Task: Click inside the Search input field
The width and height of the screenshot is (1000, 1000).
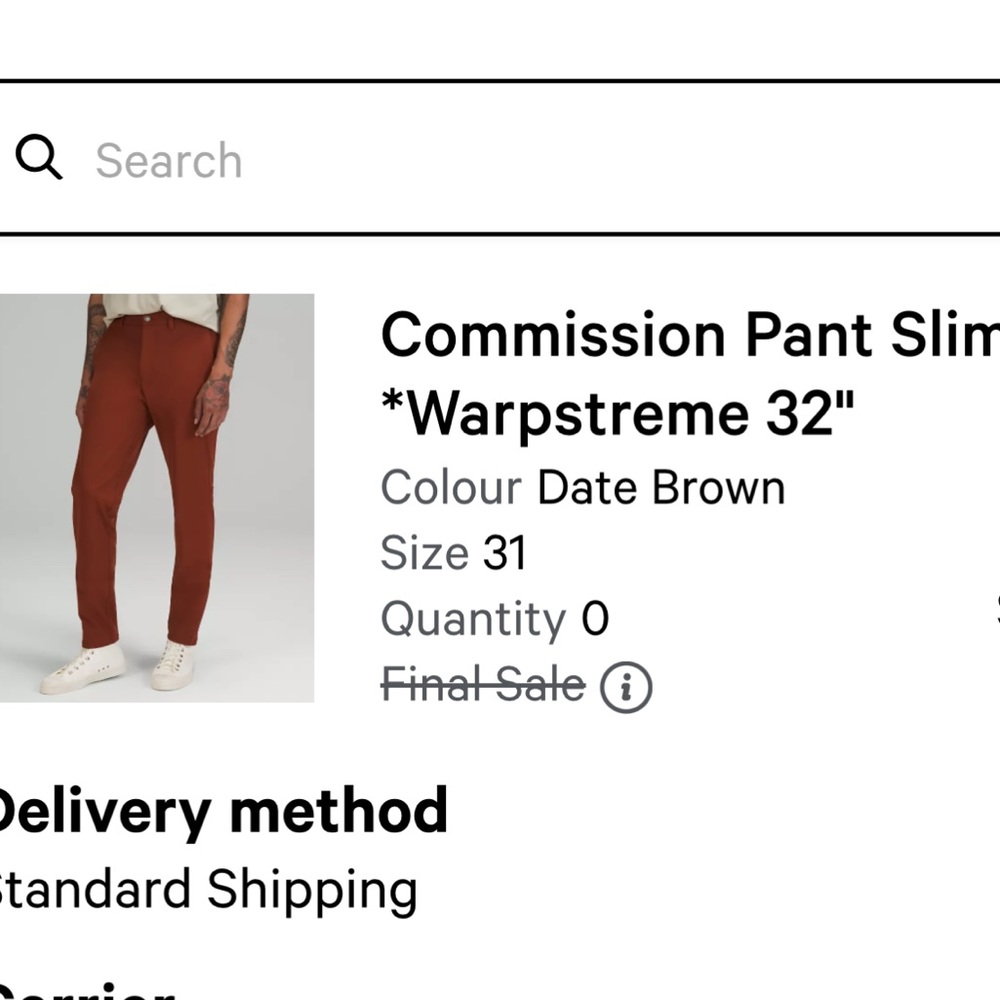Action: click(x=300, y=160)
